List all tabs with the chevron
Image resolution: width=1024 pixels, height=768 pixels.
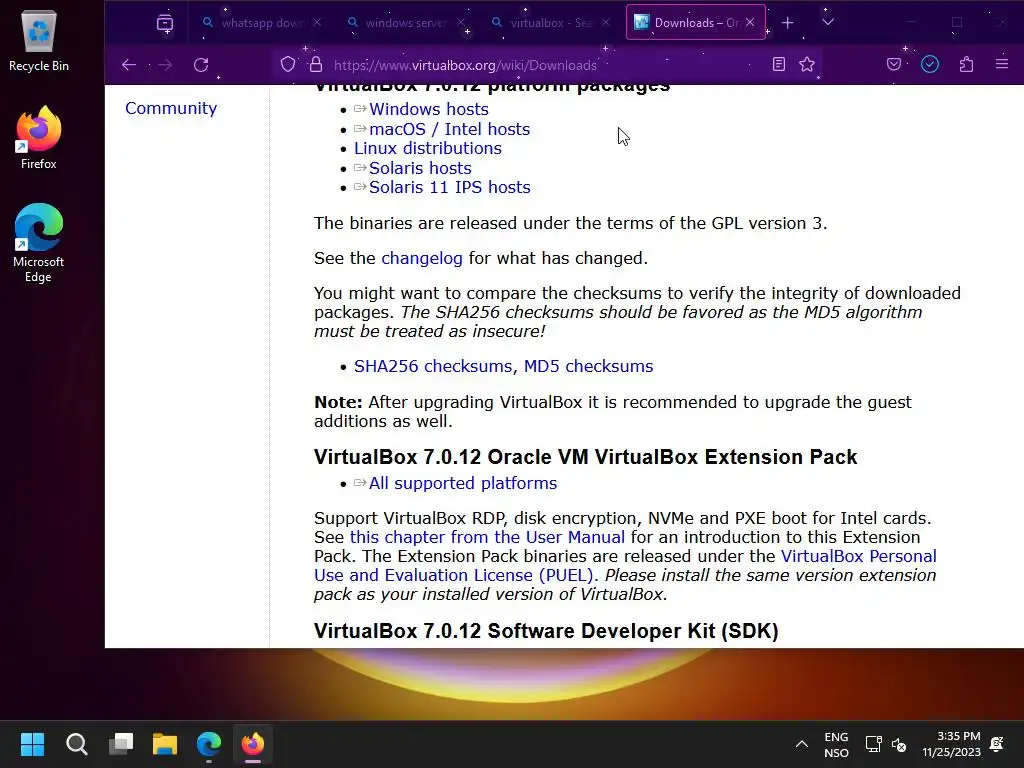pyautogui.click(x=827, y=23)
